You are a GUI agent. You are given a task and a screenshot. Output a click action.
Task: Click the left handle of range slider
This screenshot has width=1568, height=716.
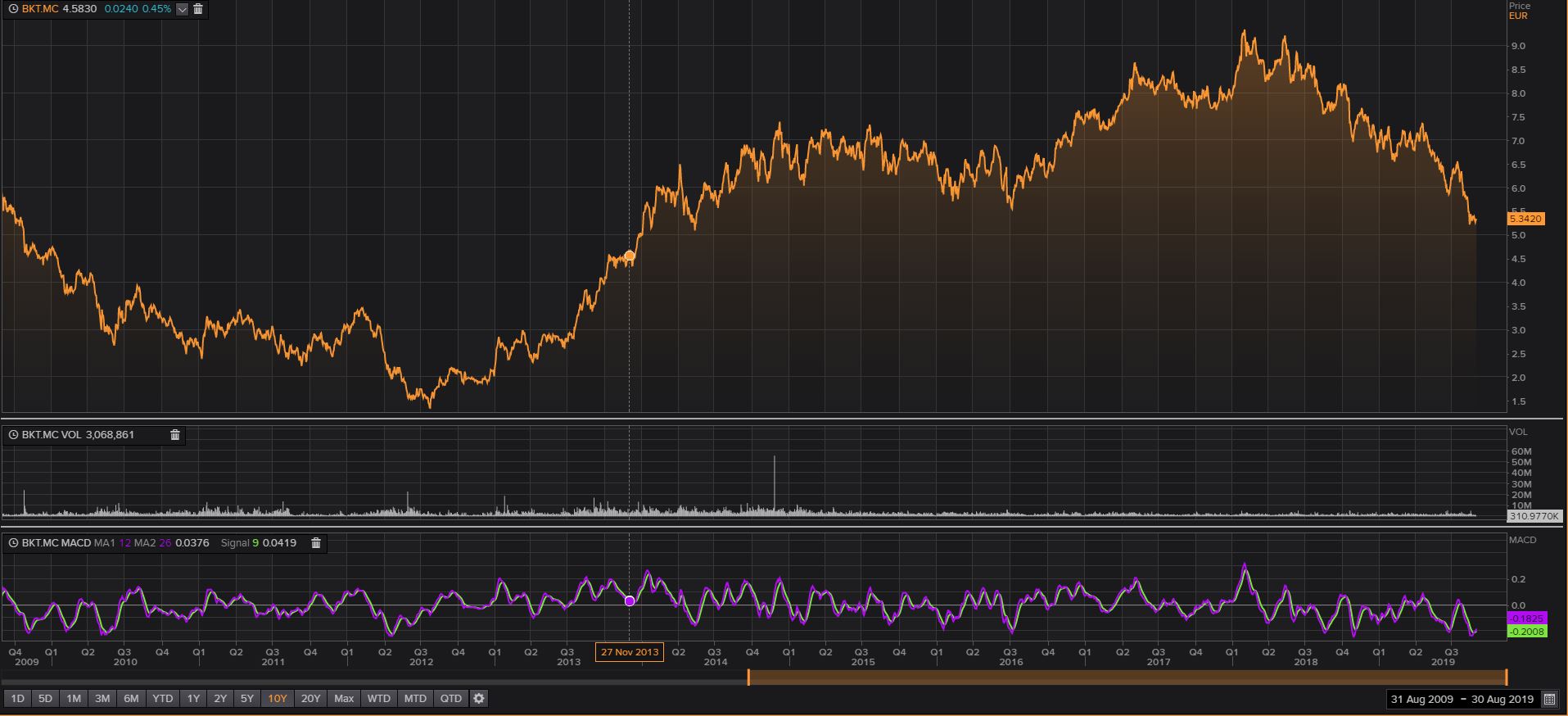[x=748, y=677]
